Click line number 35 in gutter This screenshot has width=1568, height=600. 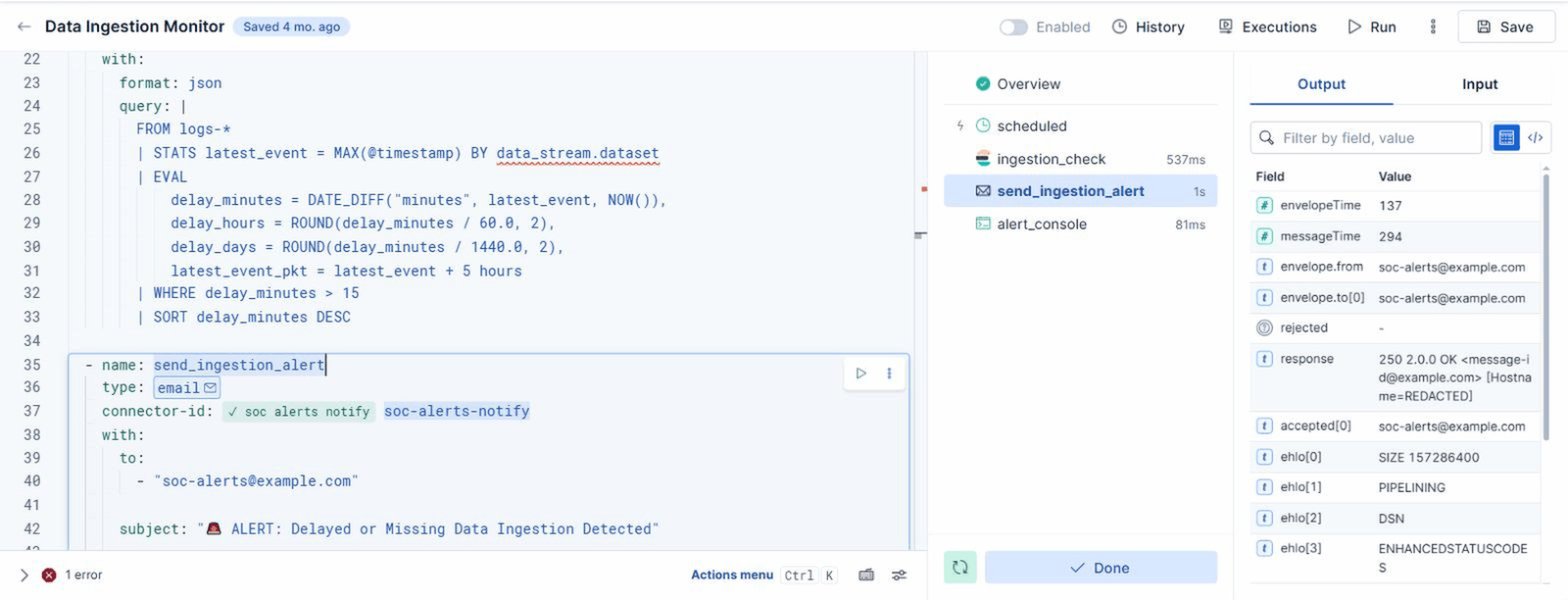pos(32,365)
